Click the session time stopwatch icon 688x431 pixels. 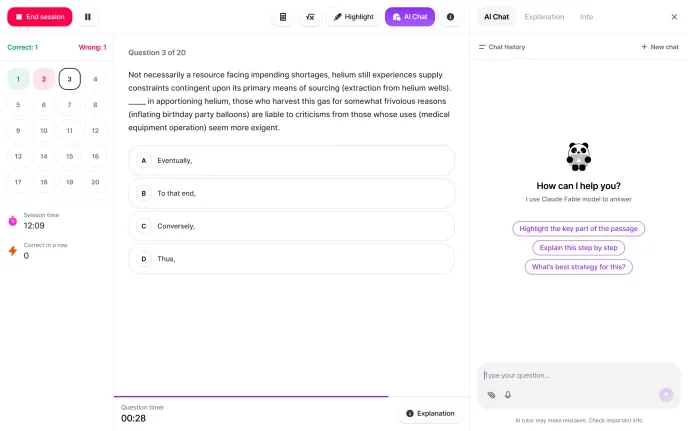click(x=13, y=221)
